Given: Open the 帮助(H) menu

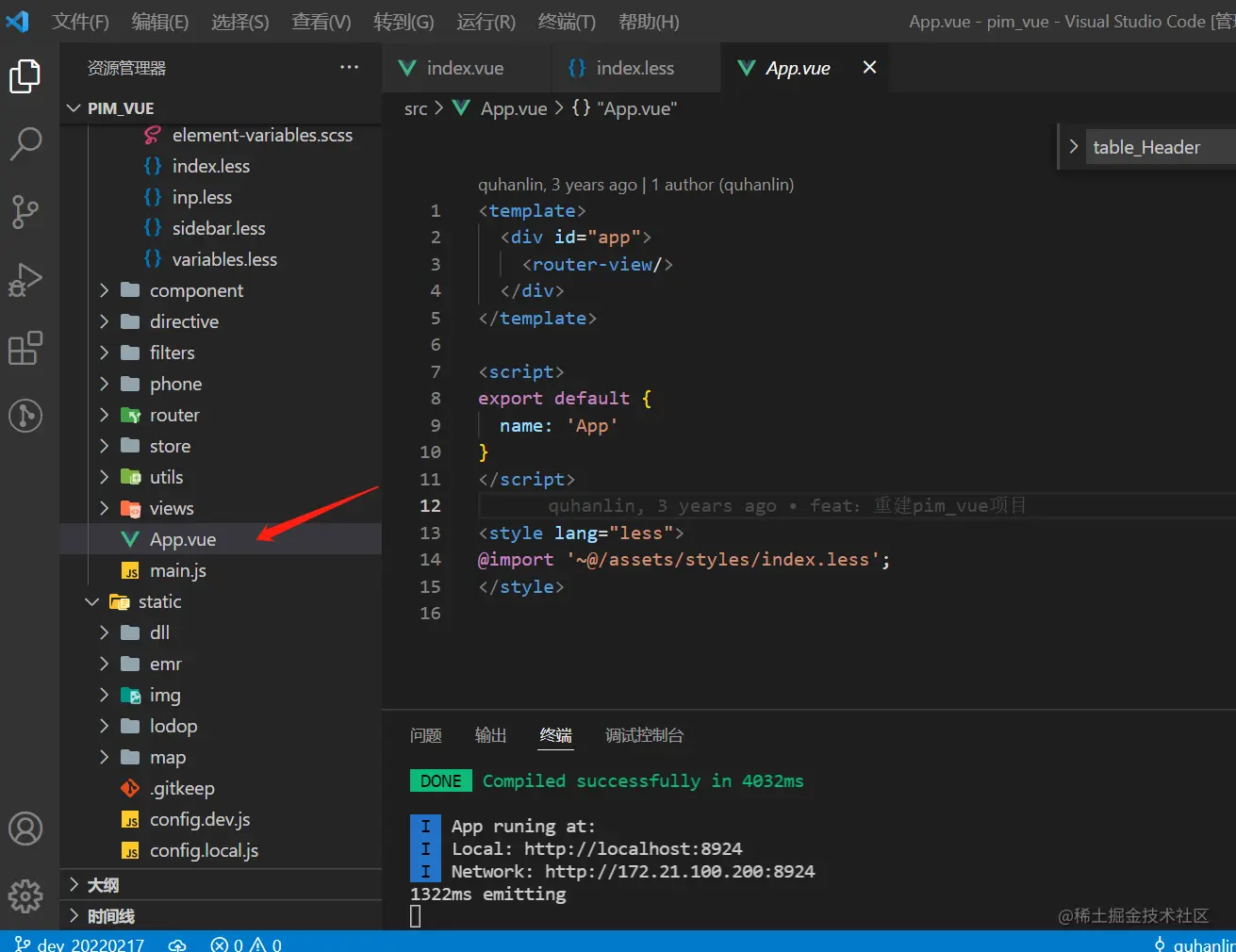Looking at the screenshot, I should (649, 21).
